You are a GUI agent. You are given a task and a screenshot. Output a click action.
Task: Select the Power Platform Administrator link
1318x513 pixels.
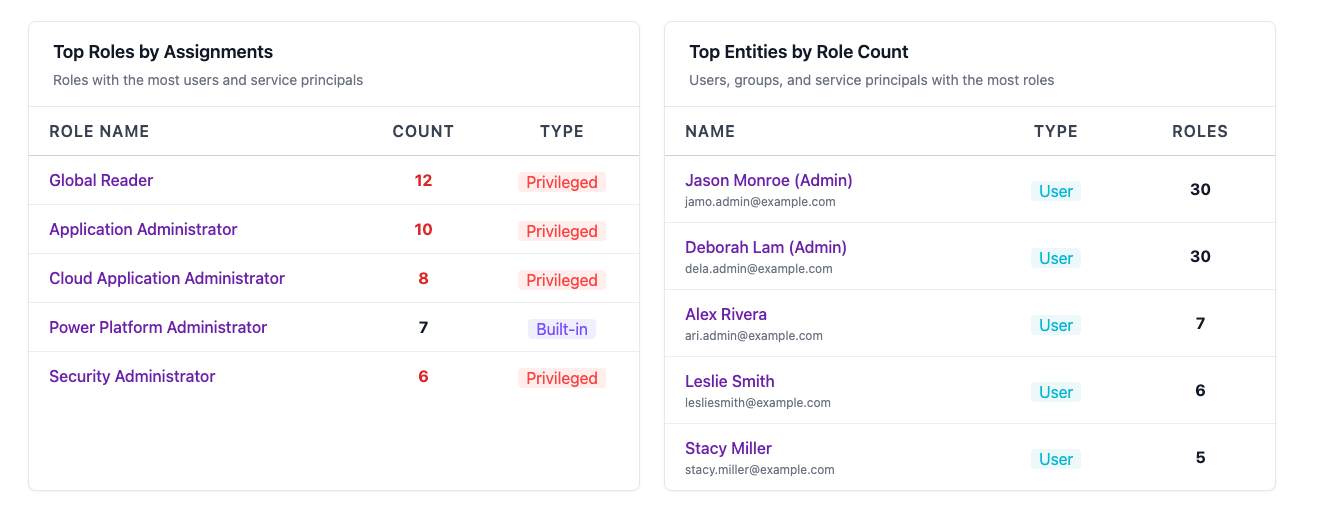tap(158, 328)
